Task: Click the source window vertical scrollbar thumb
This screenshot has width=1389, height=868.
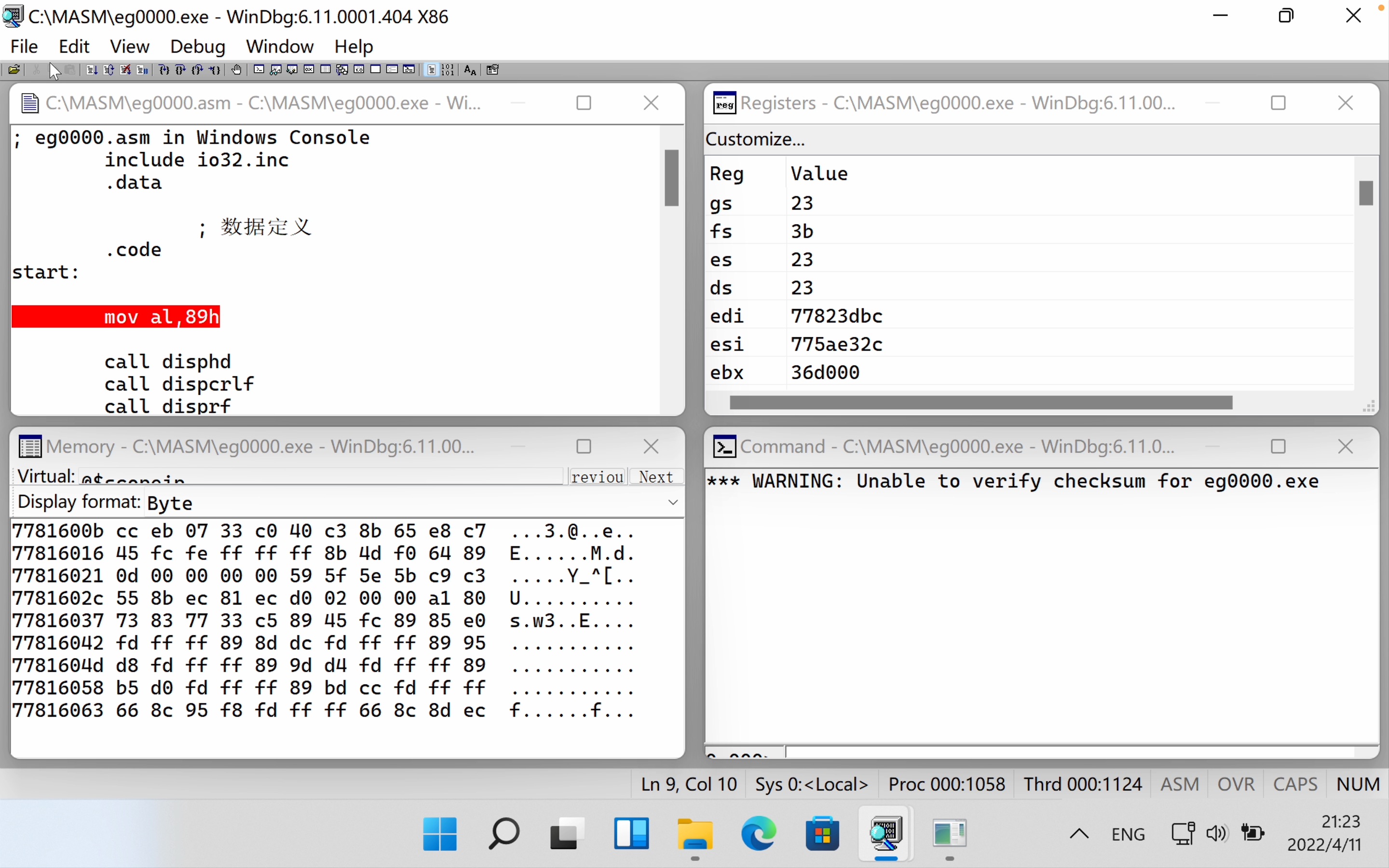Action: (671, 177)
